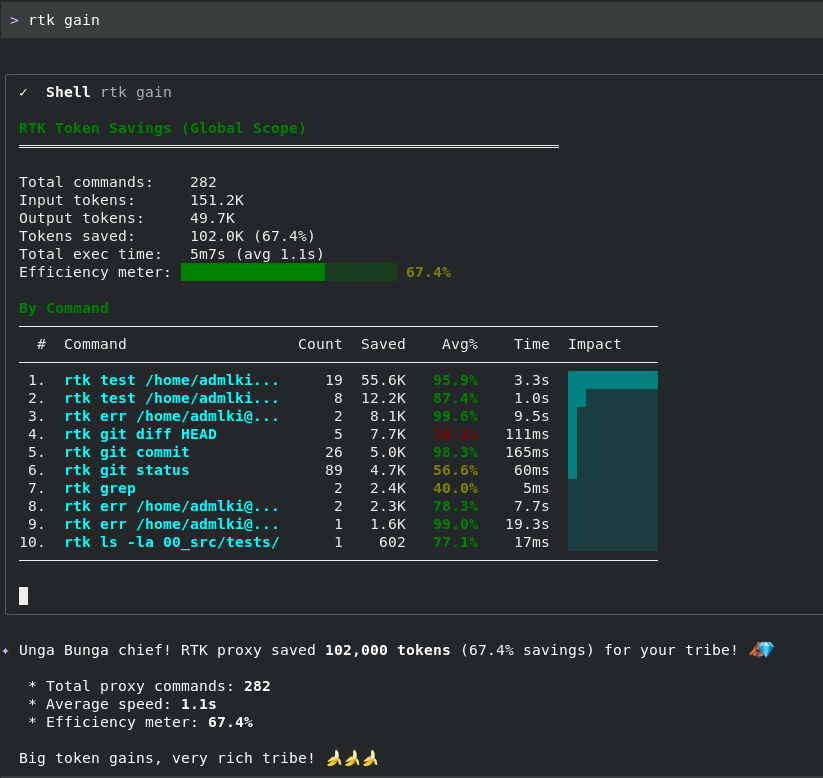Click the 'Count' column header
823x778 pixels.
pyautogui.click(x=320, y=344)
